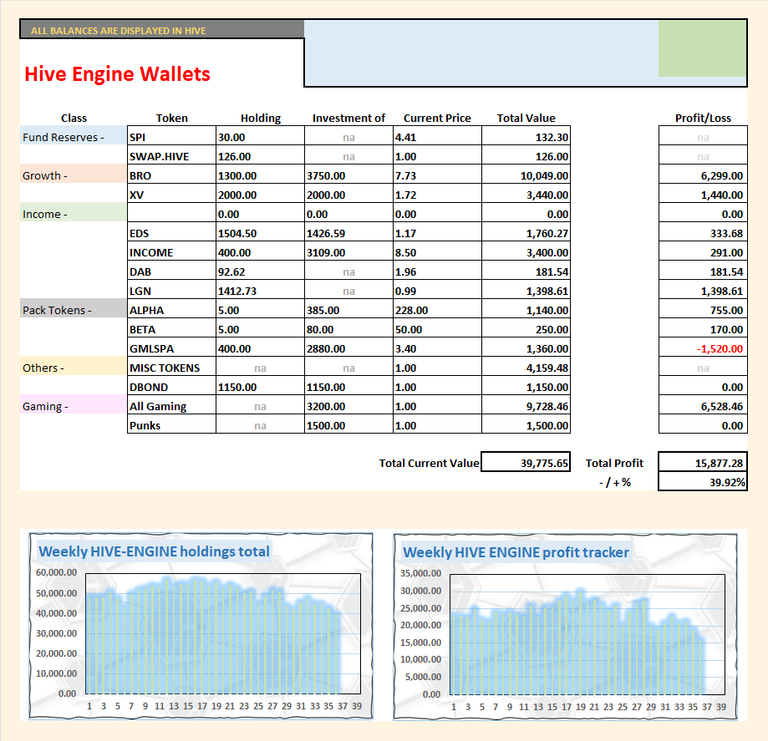Open the Weekly HIVE ENGINE profit tracker chart
768x741 pixels.
pos(565,627)
